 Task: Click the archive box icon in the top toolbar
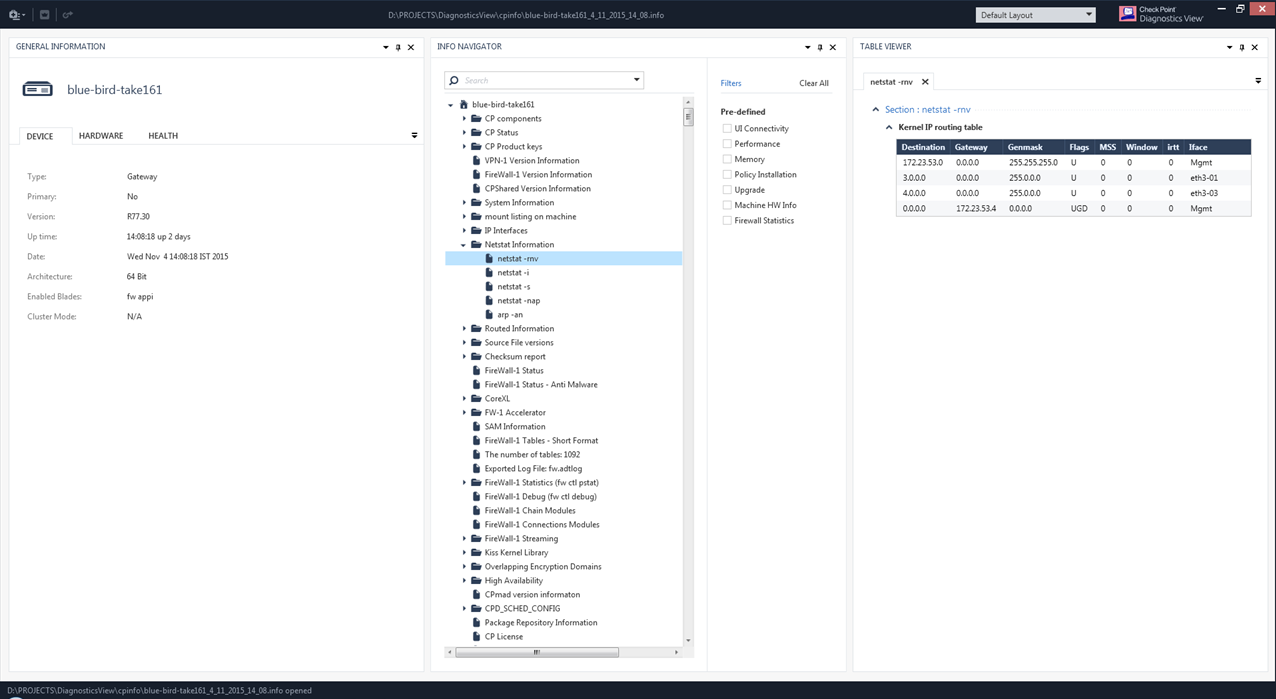(45, 15)
